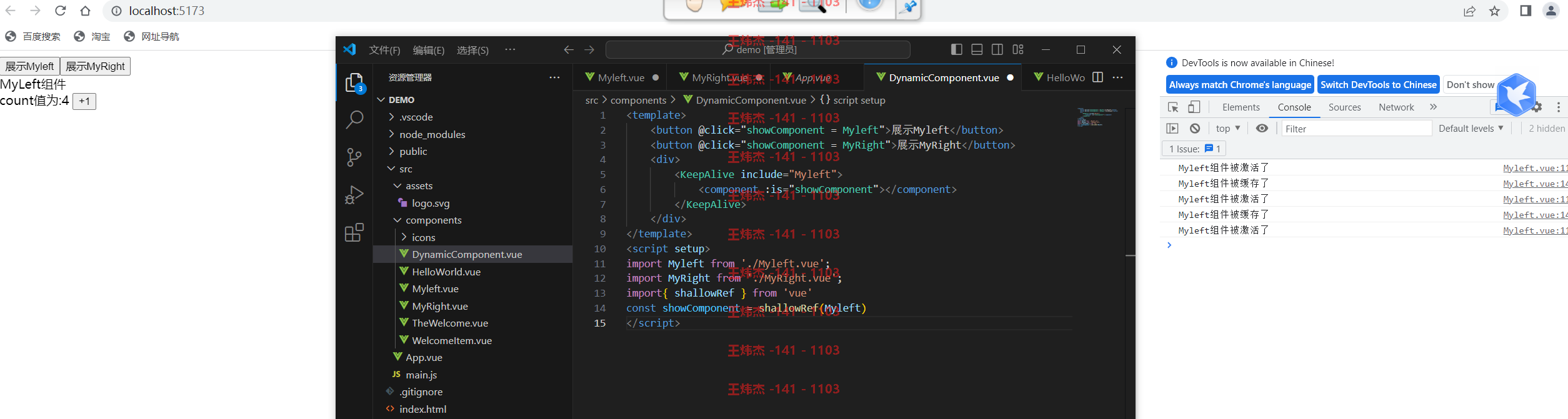Click Always match Chrome's language
This screenshot has width=1568, height=419.
coord(1240,85)
